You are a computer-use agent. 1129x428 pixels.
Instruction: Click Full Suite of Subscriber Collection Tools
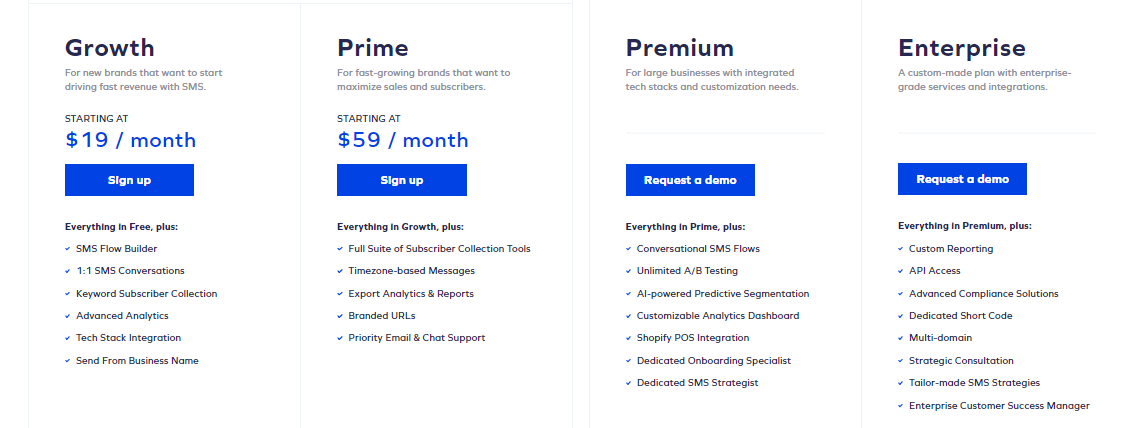(439, 249)
